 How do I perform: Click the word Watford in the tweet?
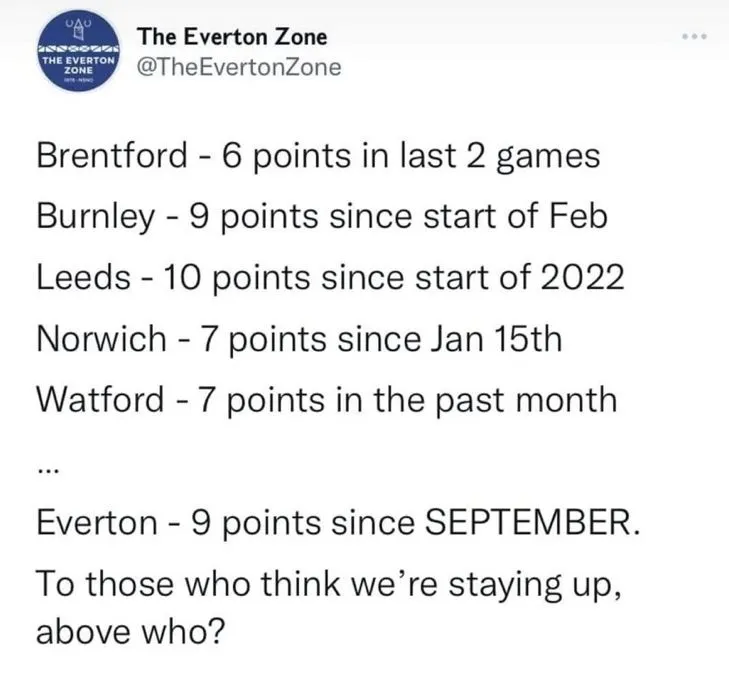99,398
